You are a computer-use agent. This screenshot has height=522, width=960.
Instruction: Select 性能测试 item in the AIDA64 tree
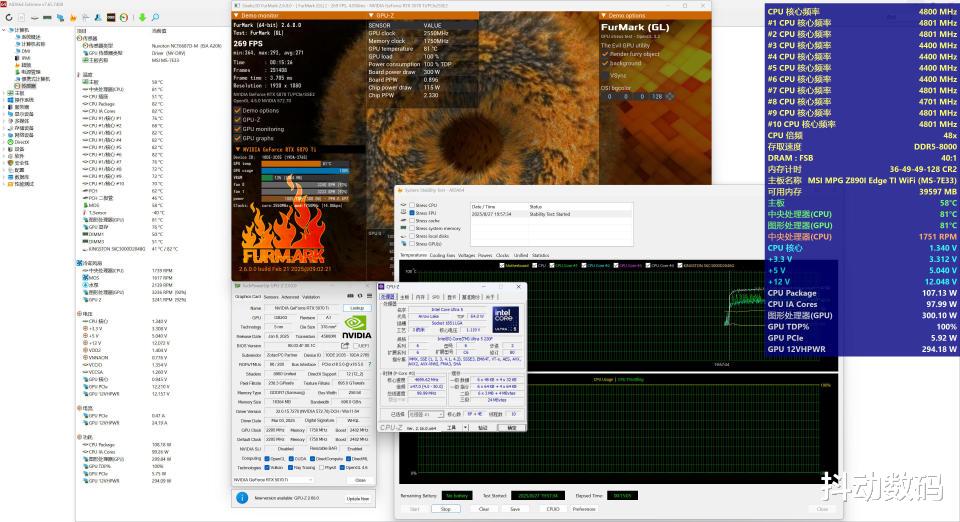click(24, 184)
